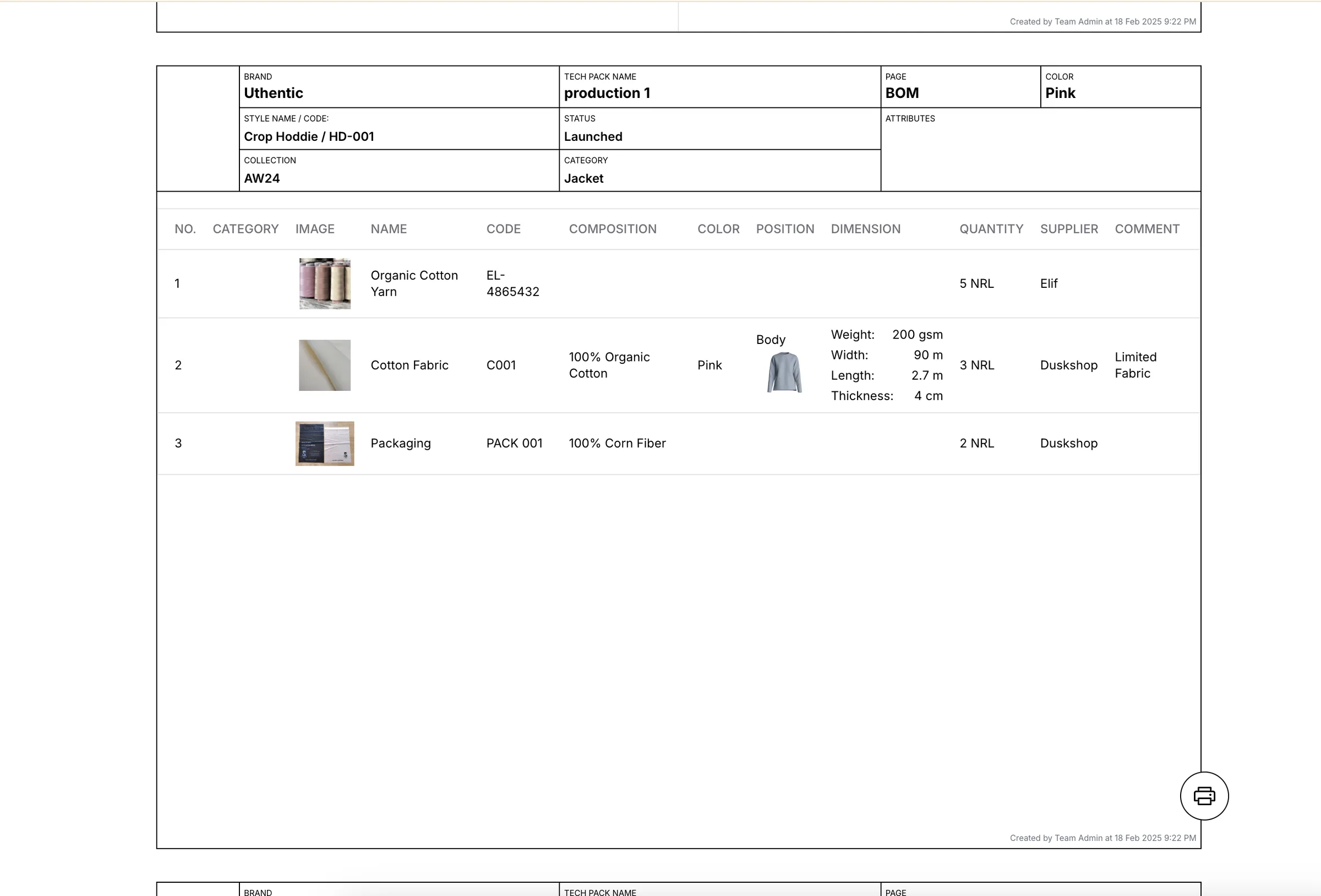The width and height of the screenshot is (1321, 896).
Task: Click the collection value 'AW24'
Action: click(x=262, y=178)
